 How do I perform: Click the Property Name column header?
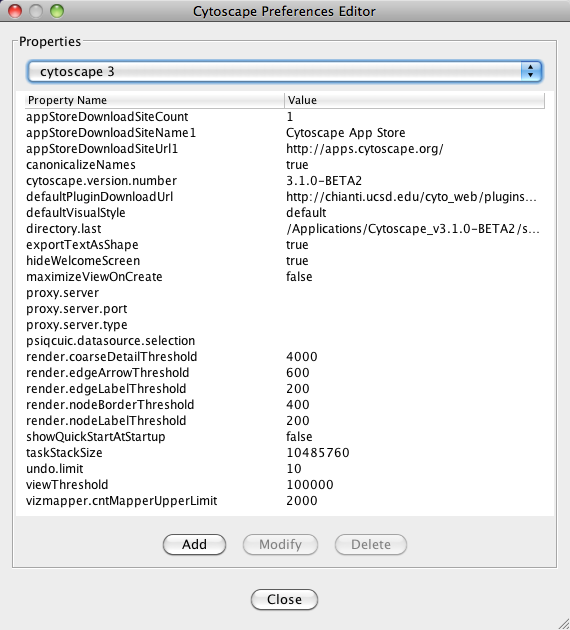coord(154,100)
